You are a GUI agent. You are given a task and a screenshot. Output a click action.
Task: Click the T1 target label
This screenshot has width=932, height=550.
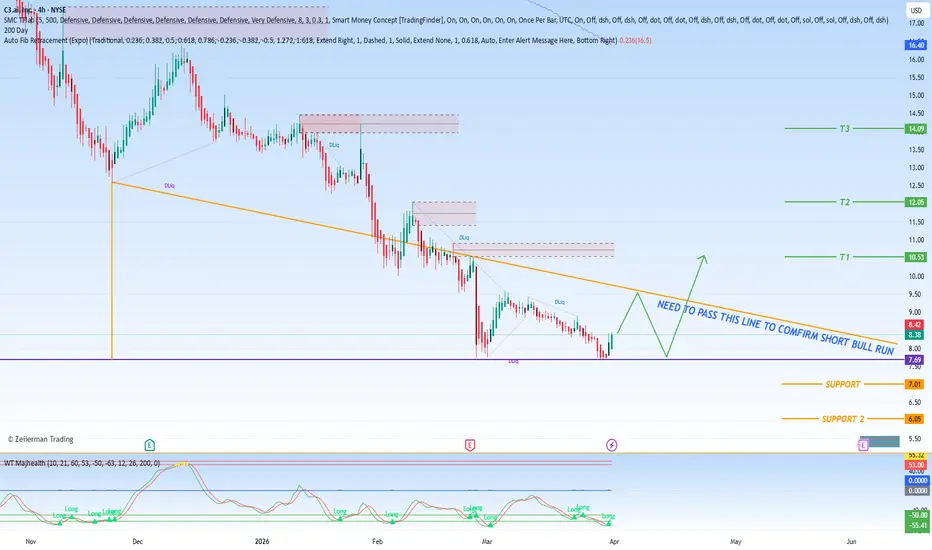click(x=845, y=257)
